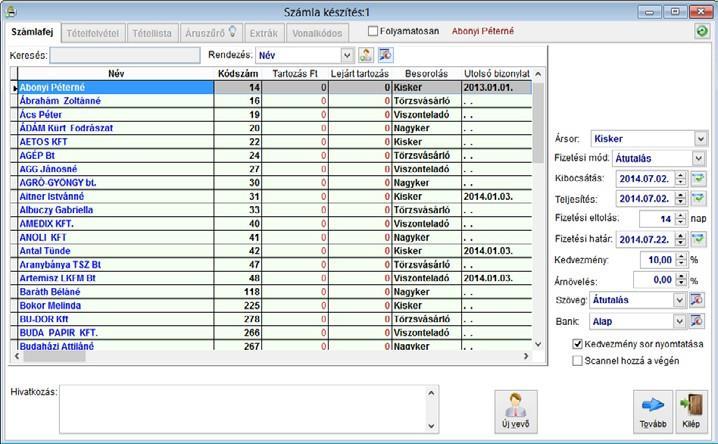Open calendar picker for Kibocsátás date
Image resolution: width=718 pixels, height=444 pixels.
699,179
